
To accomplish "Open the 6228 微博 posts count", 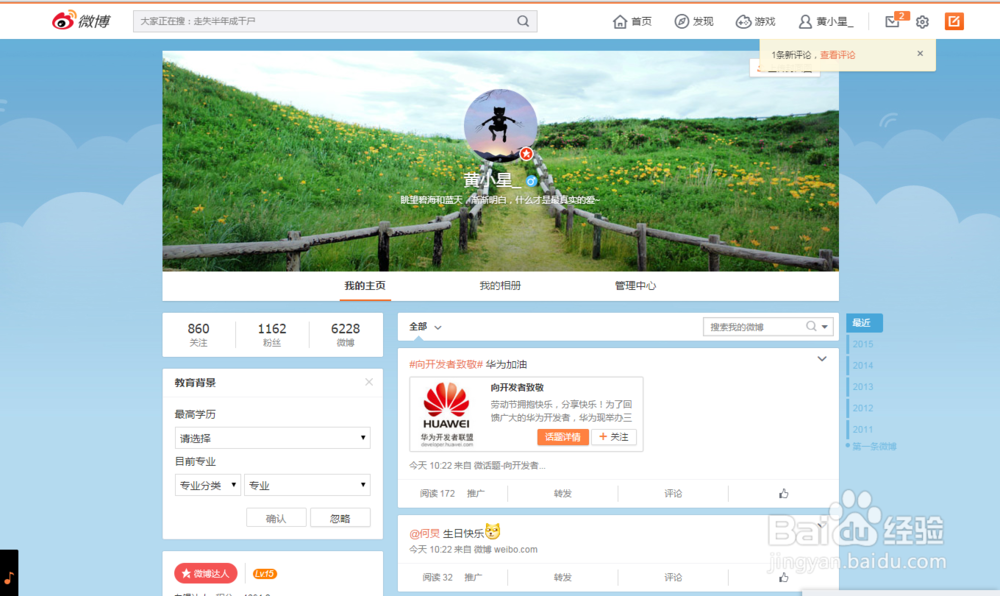I will coord(345,334).
